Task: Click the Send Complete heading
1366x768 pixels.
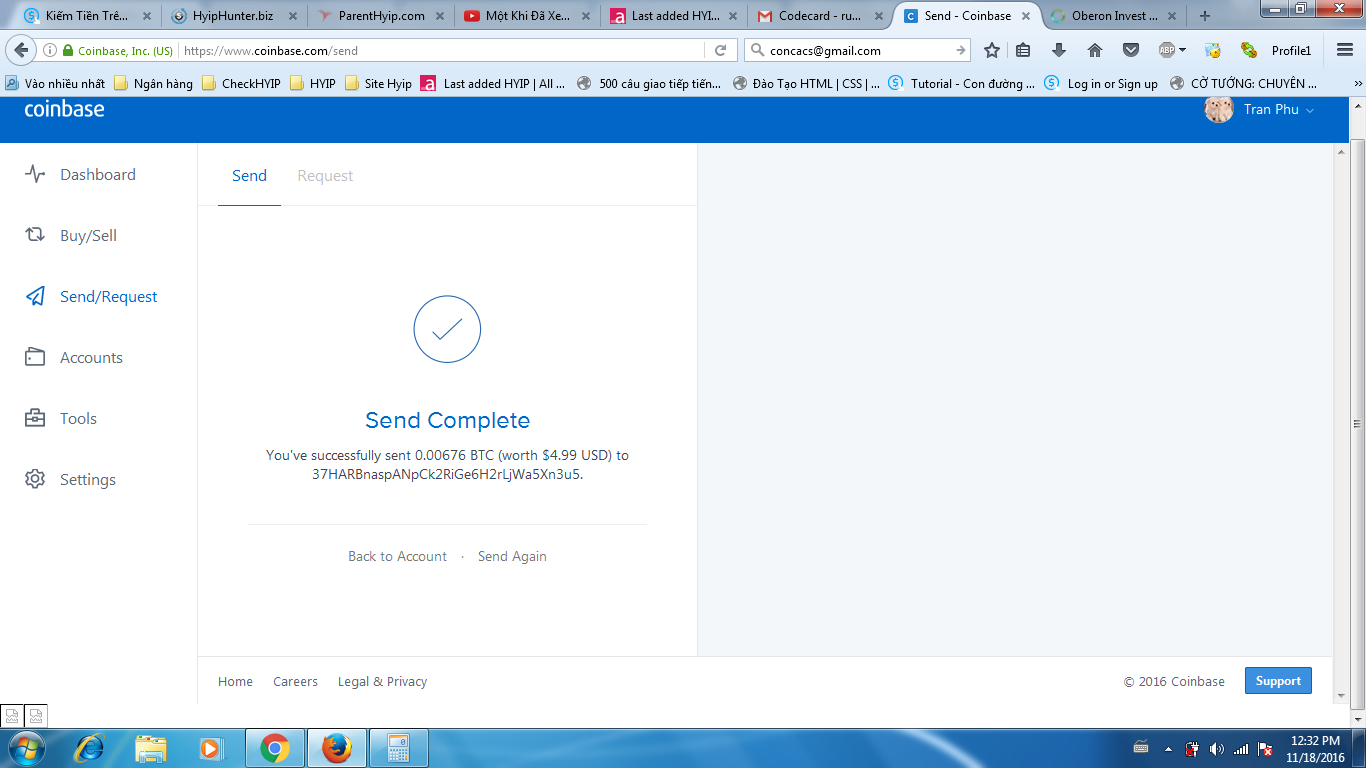Action: [x=448, y=420]
